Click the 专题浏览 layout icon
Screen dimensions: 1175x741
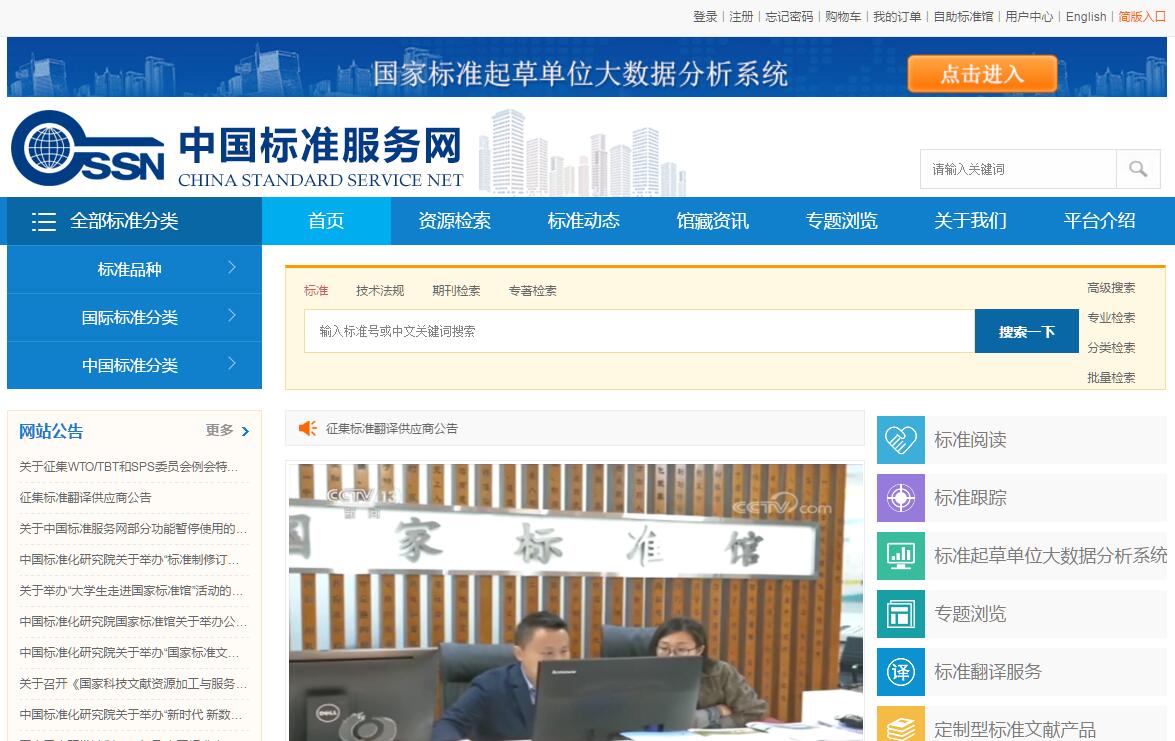(x=901, y=614)
